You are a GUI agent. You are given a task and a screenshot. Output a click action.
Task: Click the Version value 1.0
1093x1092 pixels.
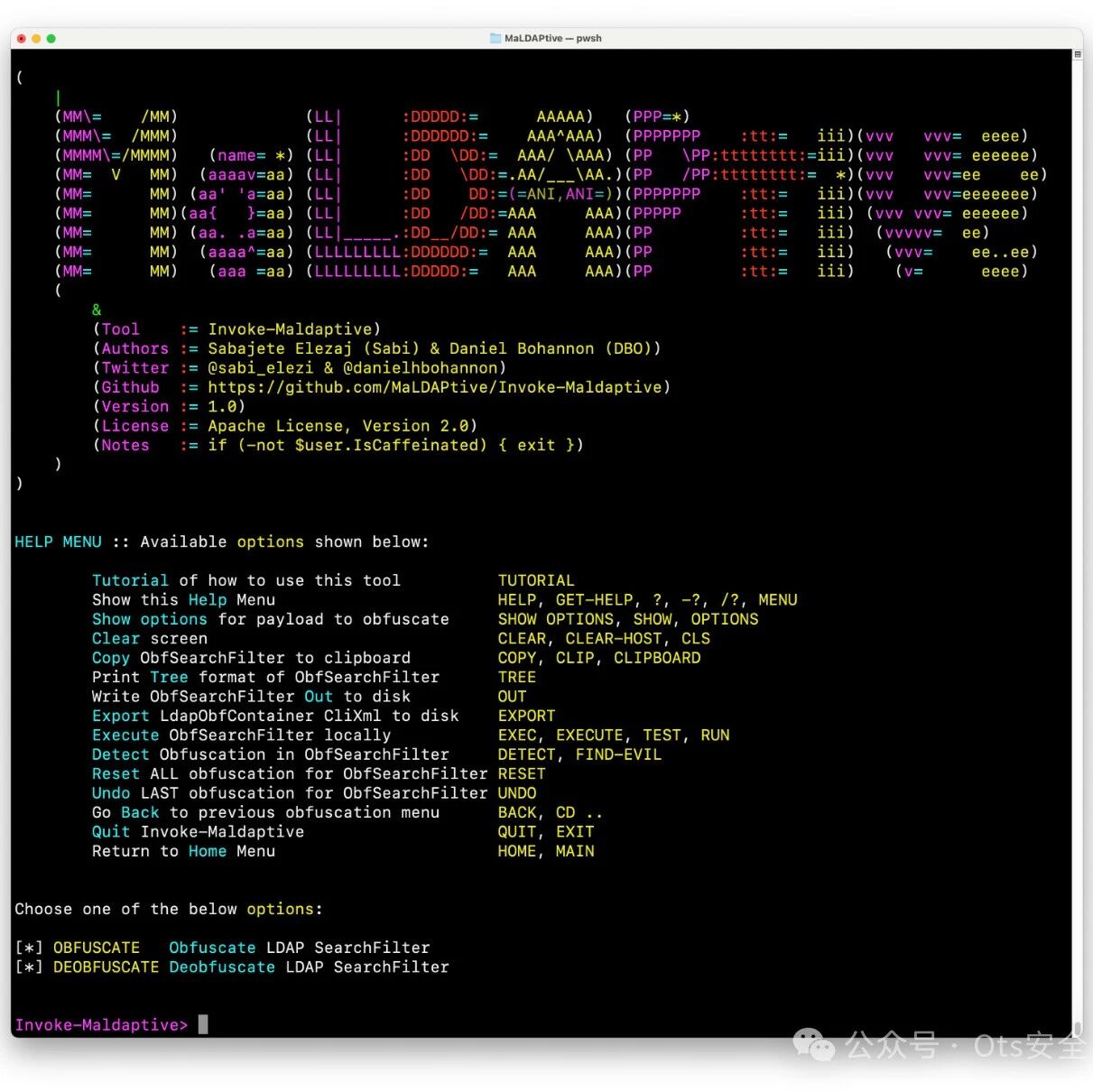coord(222,406)
